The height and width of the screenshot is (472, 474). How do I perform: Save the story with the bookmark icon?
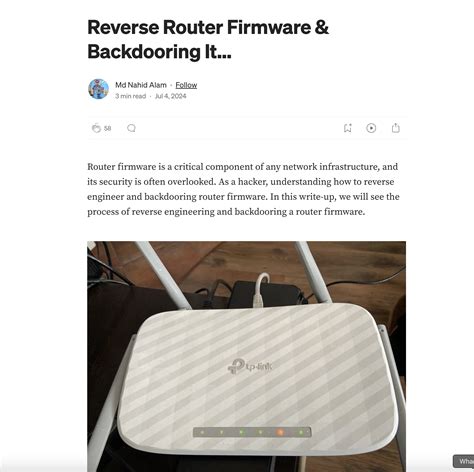(348, 128)
